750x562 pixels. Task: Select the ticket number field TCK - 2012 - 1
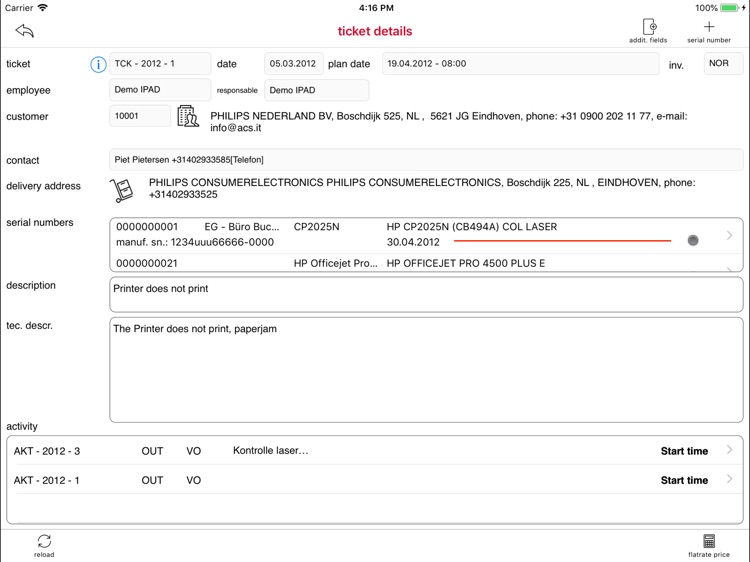click(160, 64)
